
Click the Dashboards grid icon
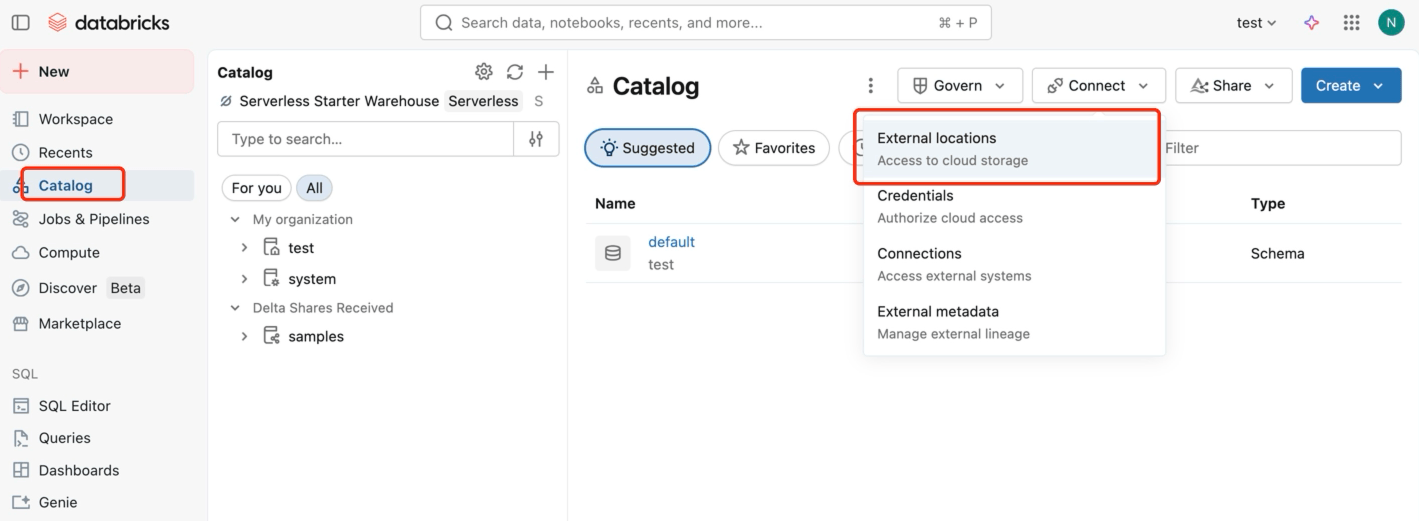pyautogui.click(x=20, y=470)
